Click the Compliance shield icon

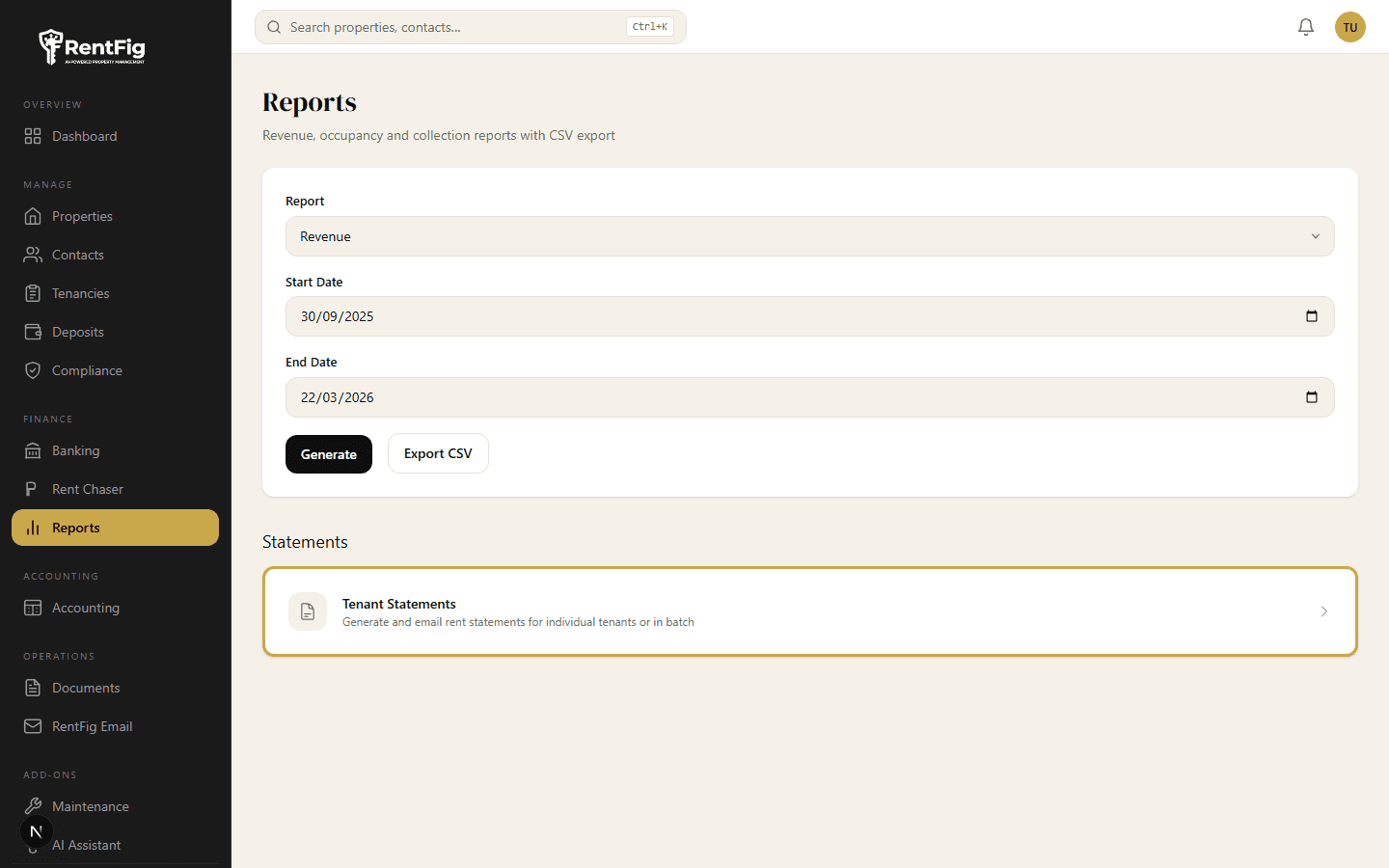tap(32, 370)
